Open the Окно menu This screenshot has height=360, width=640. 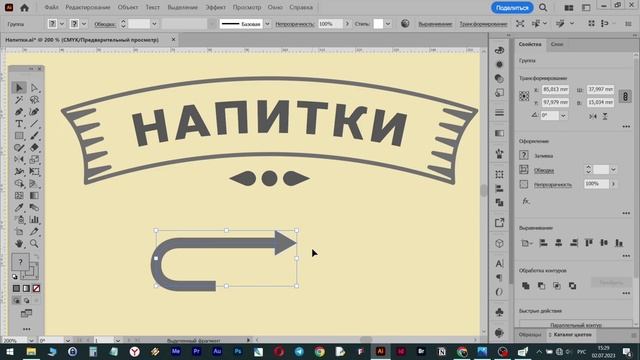(275, 7)
